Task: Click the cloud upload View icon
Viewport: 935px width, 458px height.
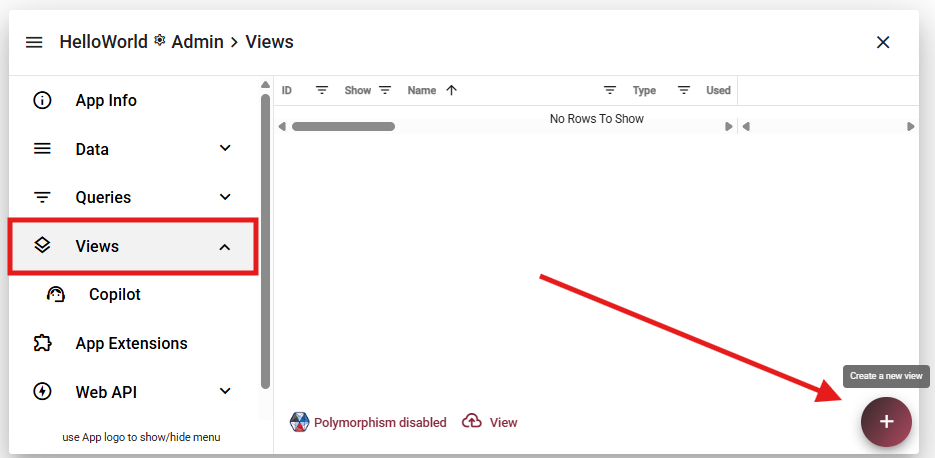Action: (x=472, y=422)
